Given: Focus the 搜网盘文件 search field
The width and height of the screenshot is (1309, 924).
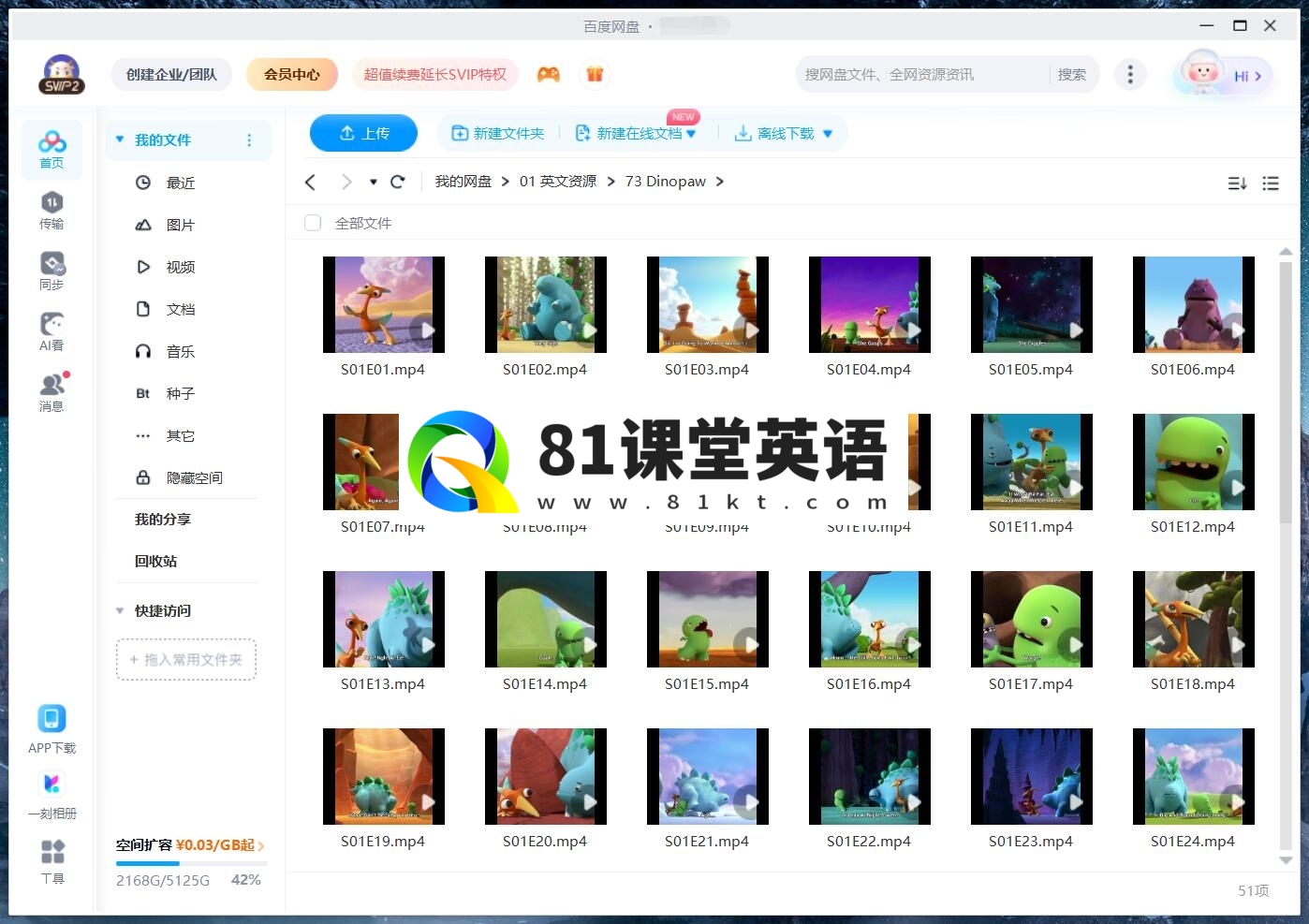Looking at the screenshot, I should coord(922,74).
